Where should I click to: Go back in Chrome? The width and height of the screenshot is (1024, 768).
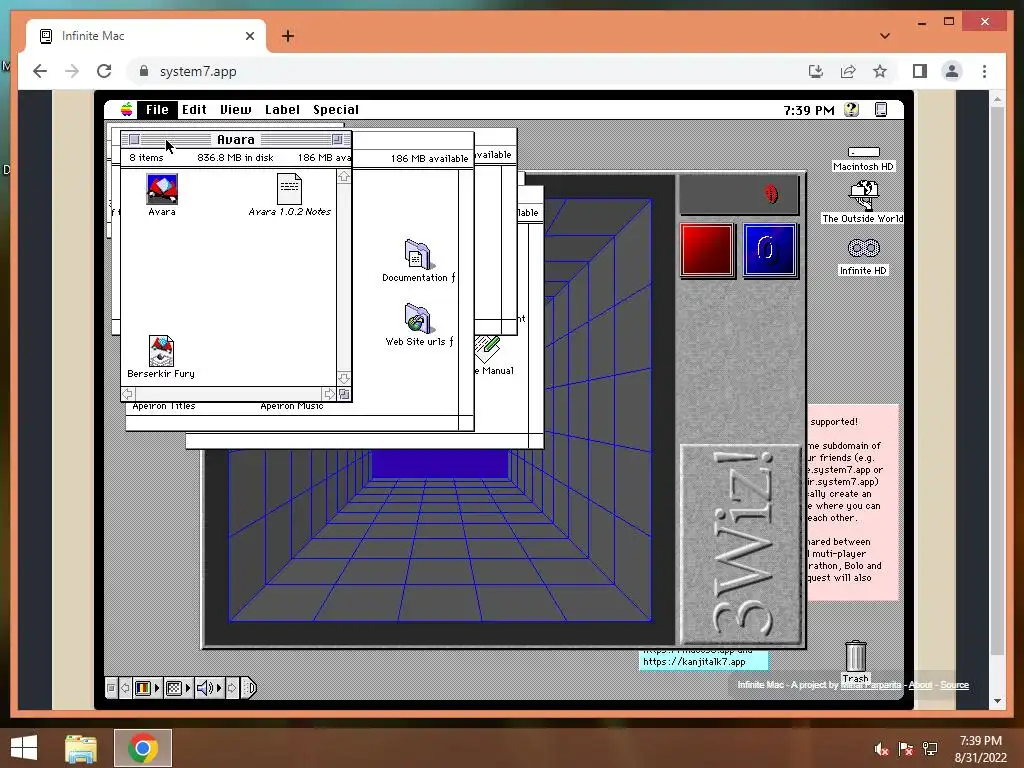40,71
